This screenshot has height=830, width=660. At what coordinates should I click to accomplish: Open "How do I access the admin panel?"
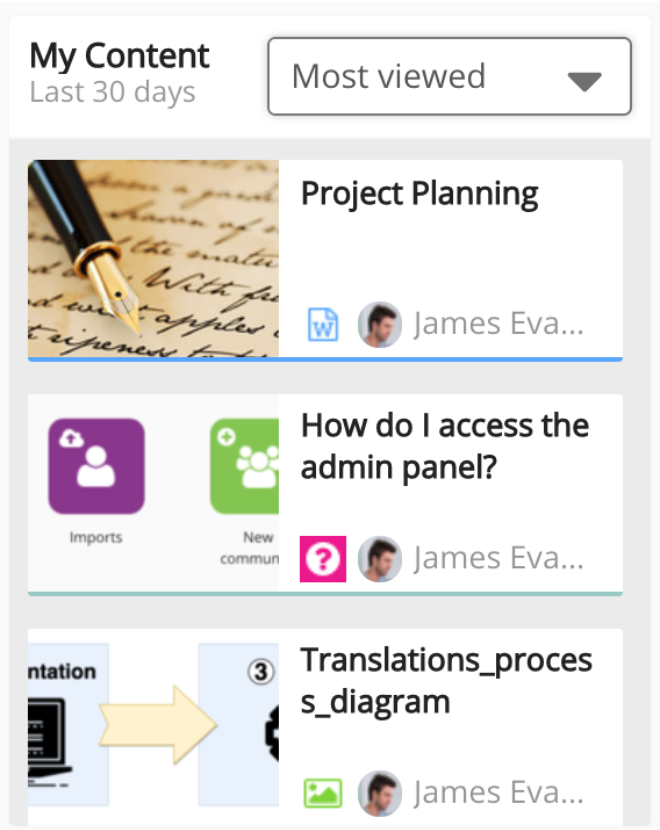(x=444, y=446)
